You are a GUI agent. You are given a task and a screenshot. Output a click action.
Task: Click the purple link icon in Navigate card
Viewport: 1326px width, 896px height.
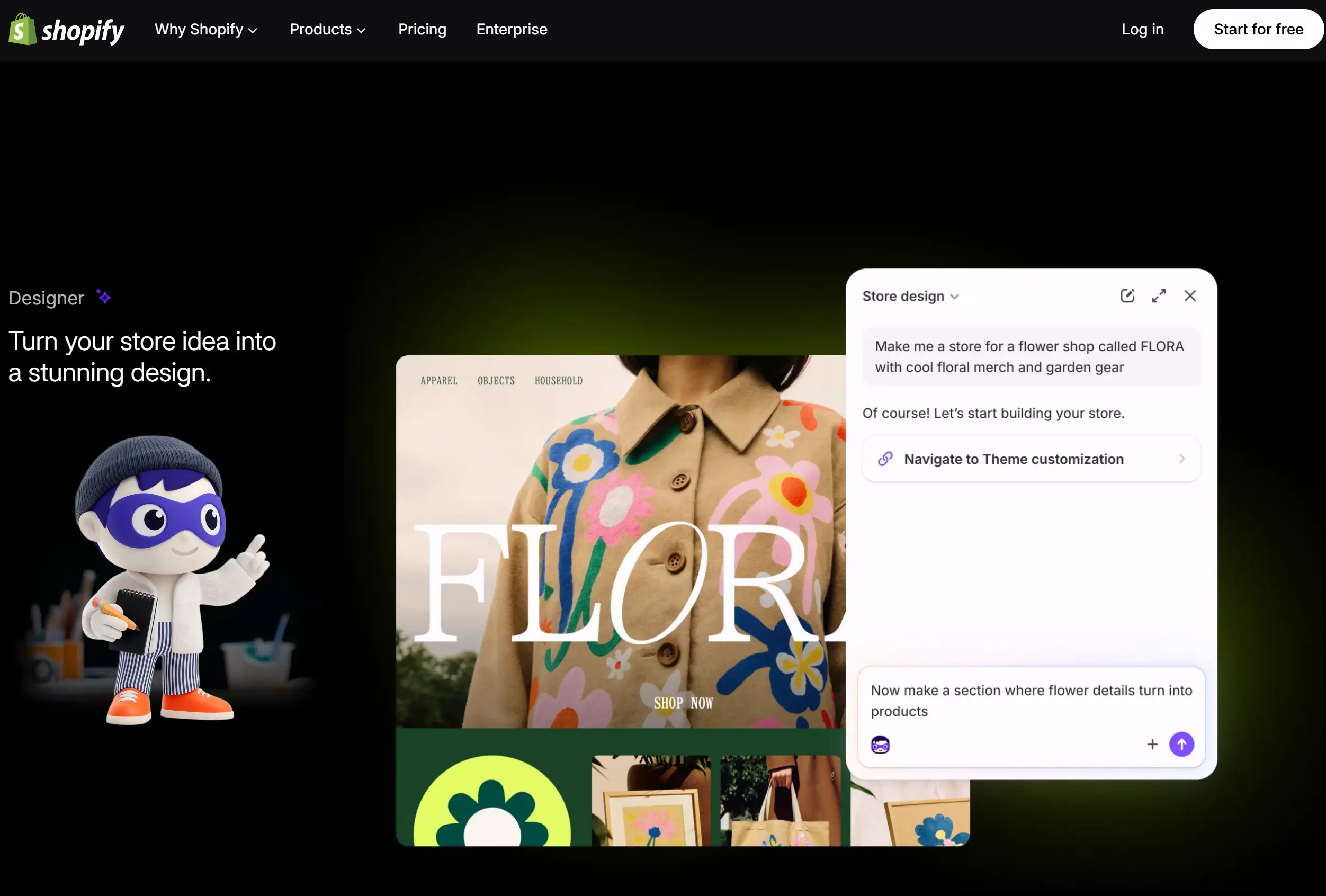(885, 459)
